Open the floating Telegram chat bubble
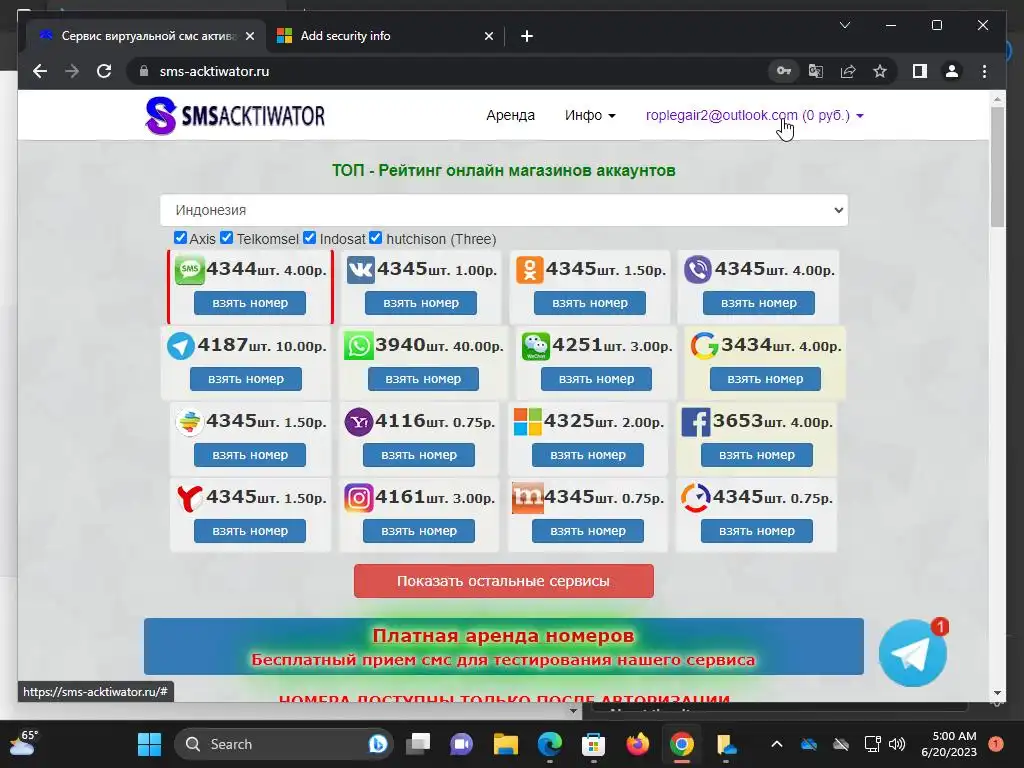 pyautogui.click(x=912, y=653)
